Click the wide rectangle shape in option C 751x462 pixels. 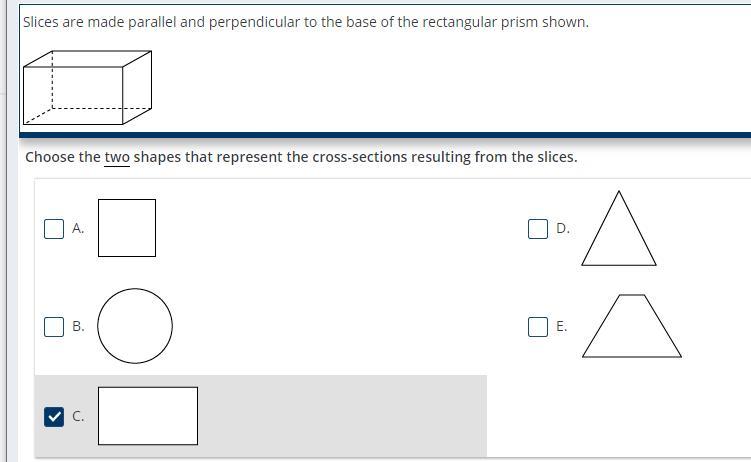click(x=148, y=416)
